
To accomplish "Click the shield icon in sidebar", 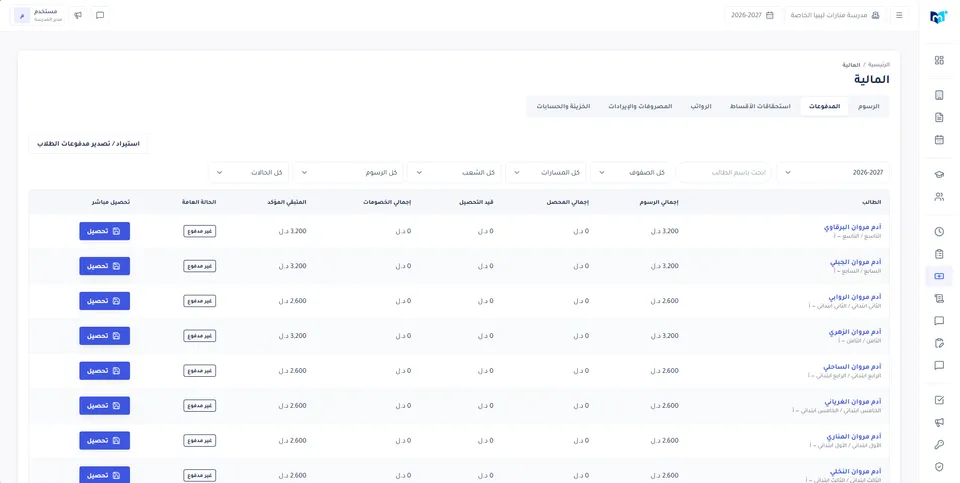I will click(x=939, y=467).
